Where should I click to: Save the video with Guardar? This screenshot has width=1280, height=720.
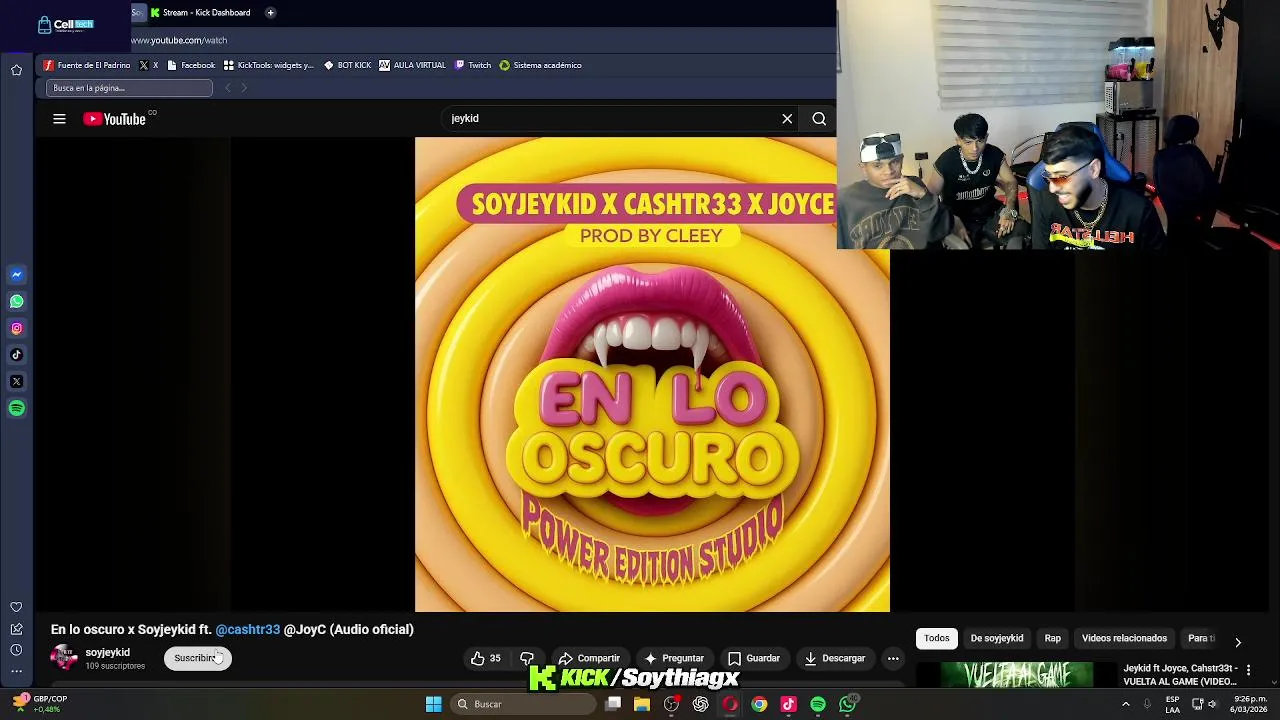pos(754,658)
